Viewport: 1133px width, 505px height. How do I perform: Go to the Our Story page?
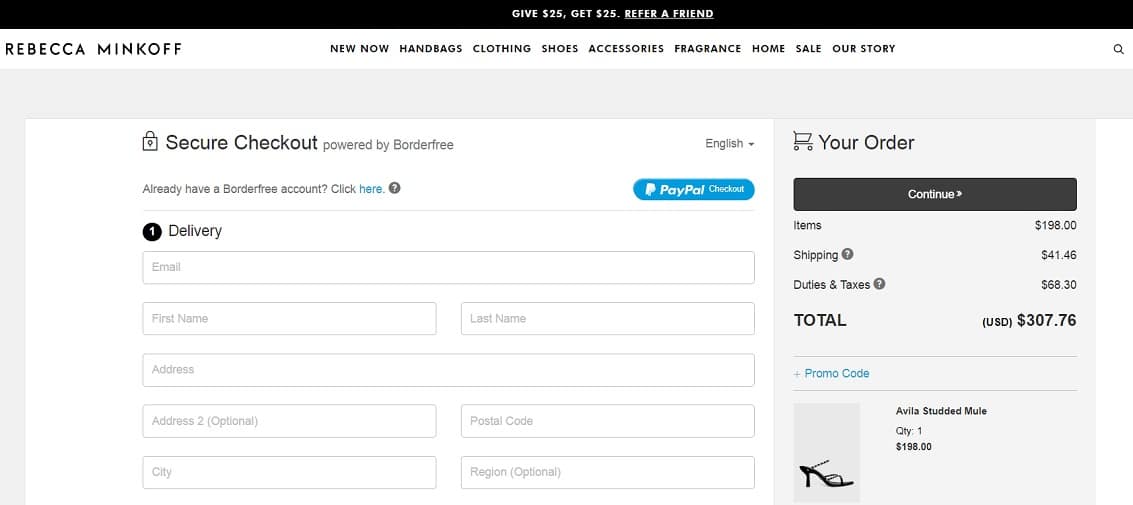[x=863, y=48]
